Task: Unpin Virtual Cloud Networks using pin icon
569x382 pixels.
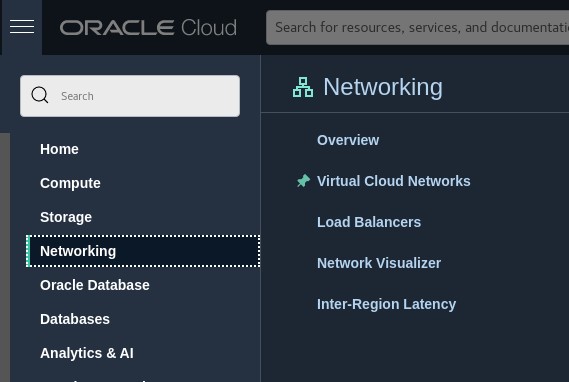Action: click(x=303, y=181)
